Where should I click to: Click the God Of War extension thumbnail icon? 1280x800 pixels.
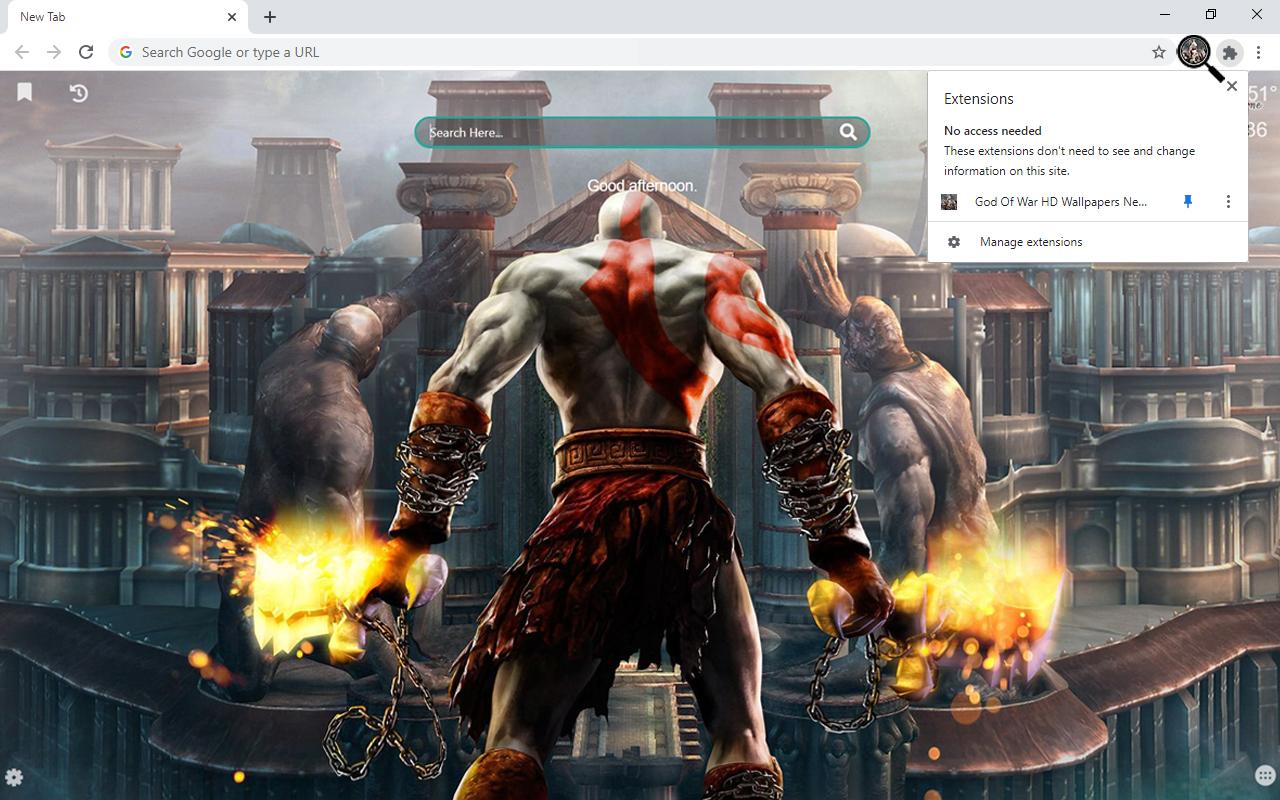(949, 202)
